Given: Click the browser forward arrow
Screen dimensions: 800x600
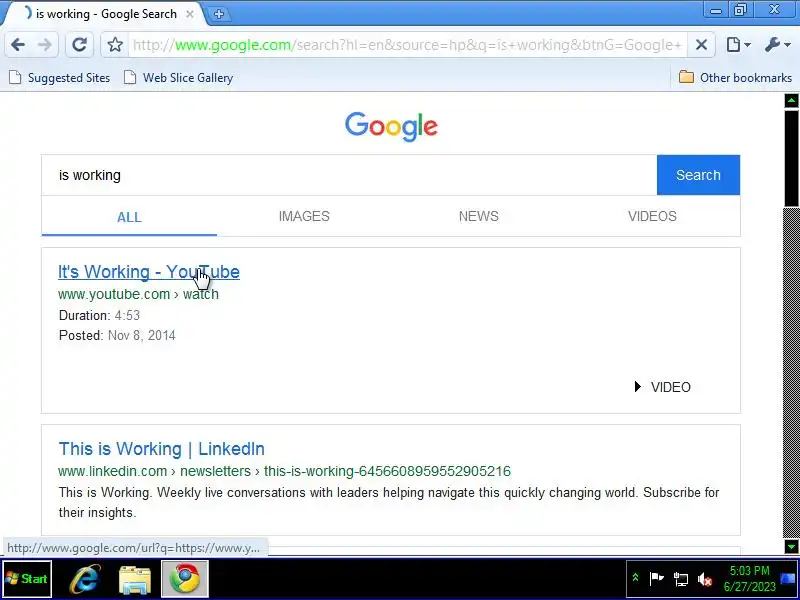Looking at the screenshot, I should point(45,45).
